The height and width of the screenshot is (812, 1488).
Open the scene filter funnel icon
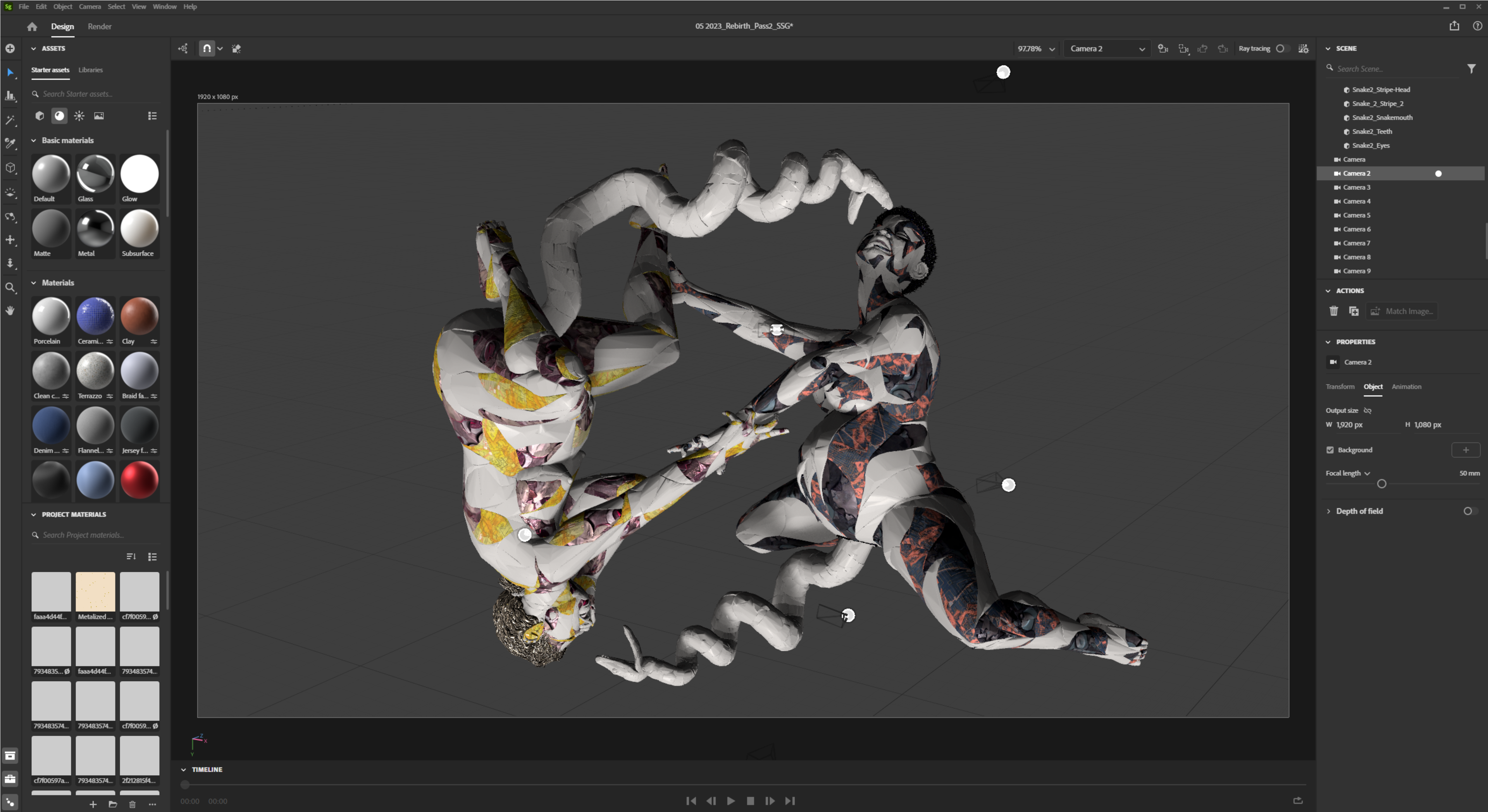pyautogui.click(x=1471, y=69)
